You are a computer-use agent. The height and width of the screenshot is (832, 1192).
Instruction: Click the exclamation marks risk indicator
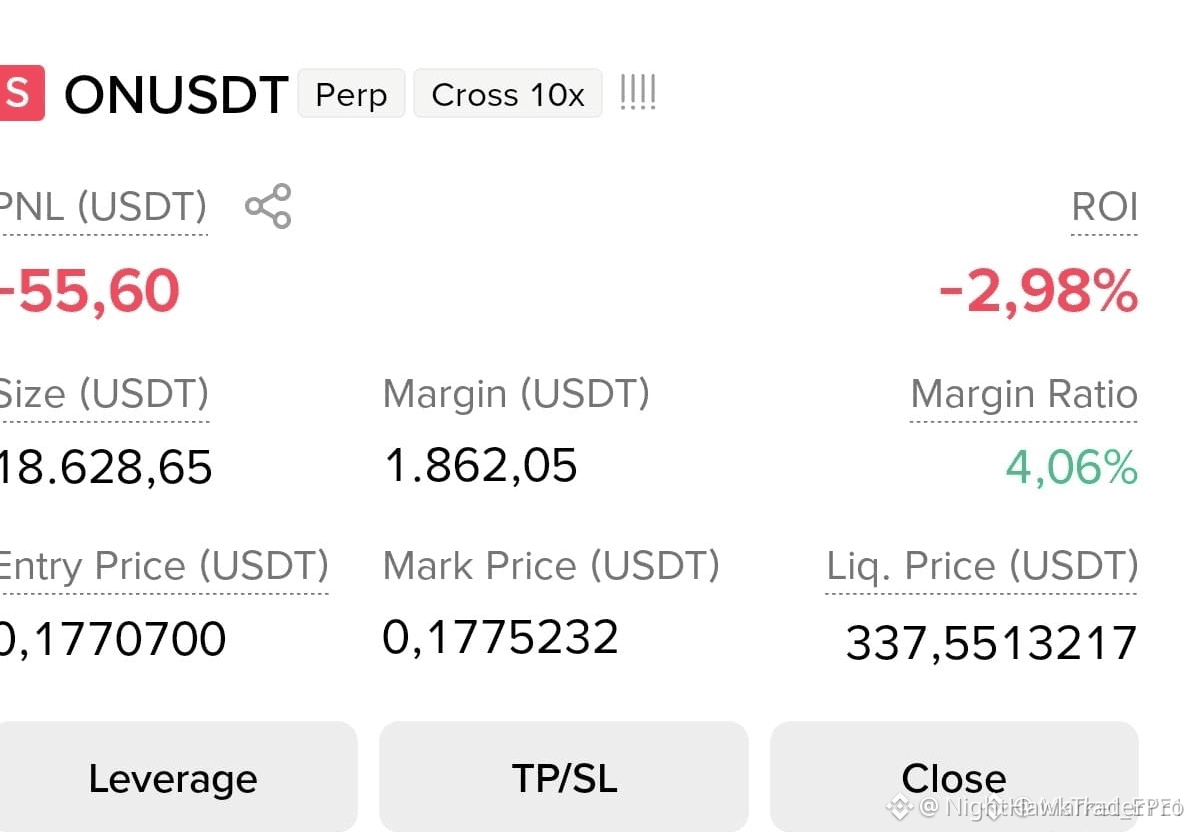[x=638, y=93]
